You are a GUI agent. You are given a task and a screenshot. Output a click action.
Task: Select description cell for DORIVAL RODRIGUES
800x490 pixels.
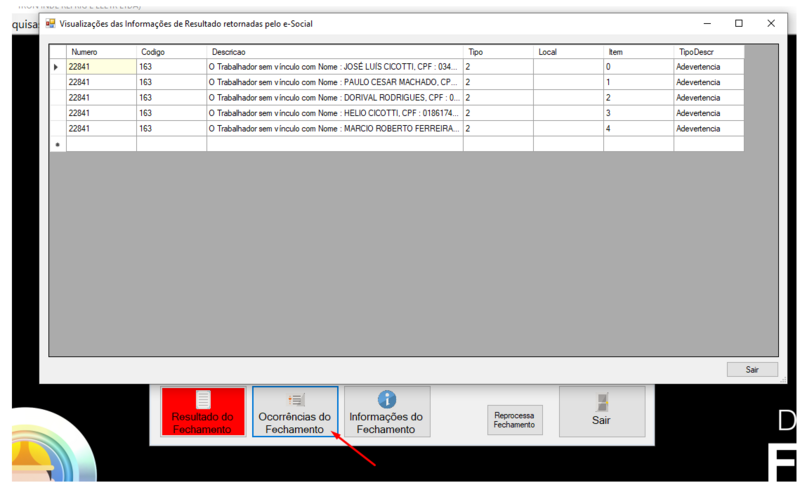(335, 97)
